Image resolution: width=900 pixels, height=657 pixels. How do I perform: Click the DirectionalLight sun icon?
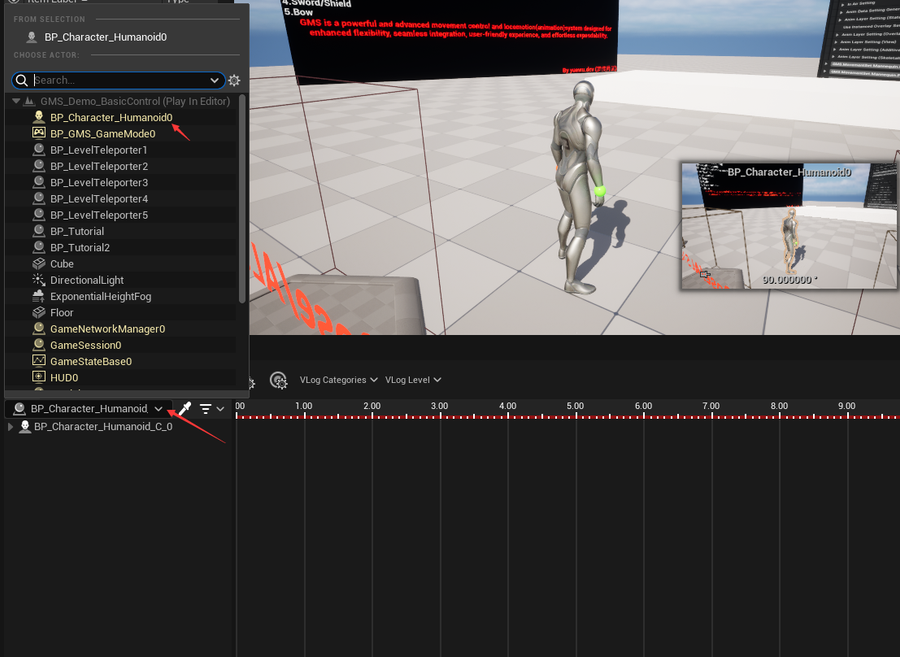(x=38, y=279)
